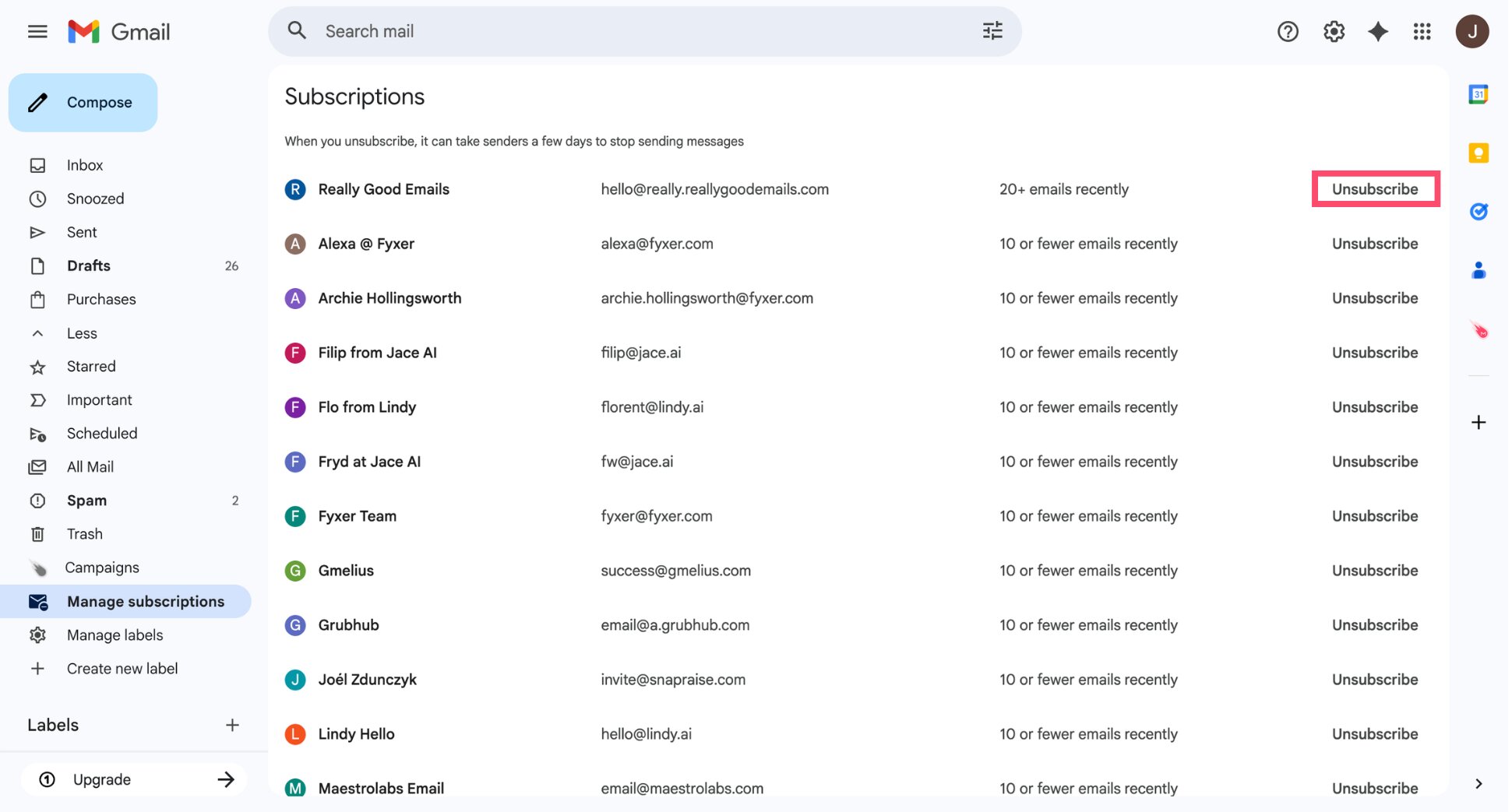The width and height of the screenshot is (1512, 812).
Task: Click the Subscriptions heading
Action: coord(354,97)
